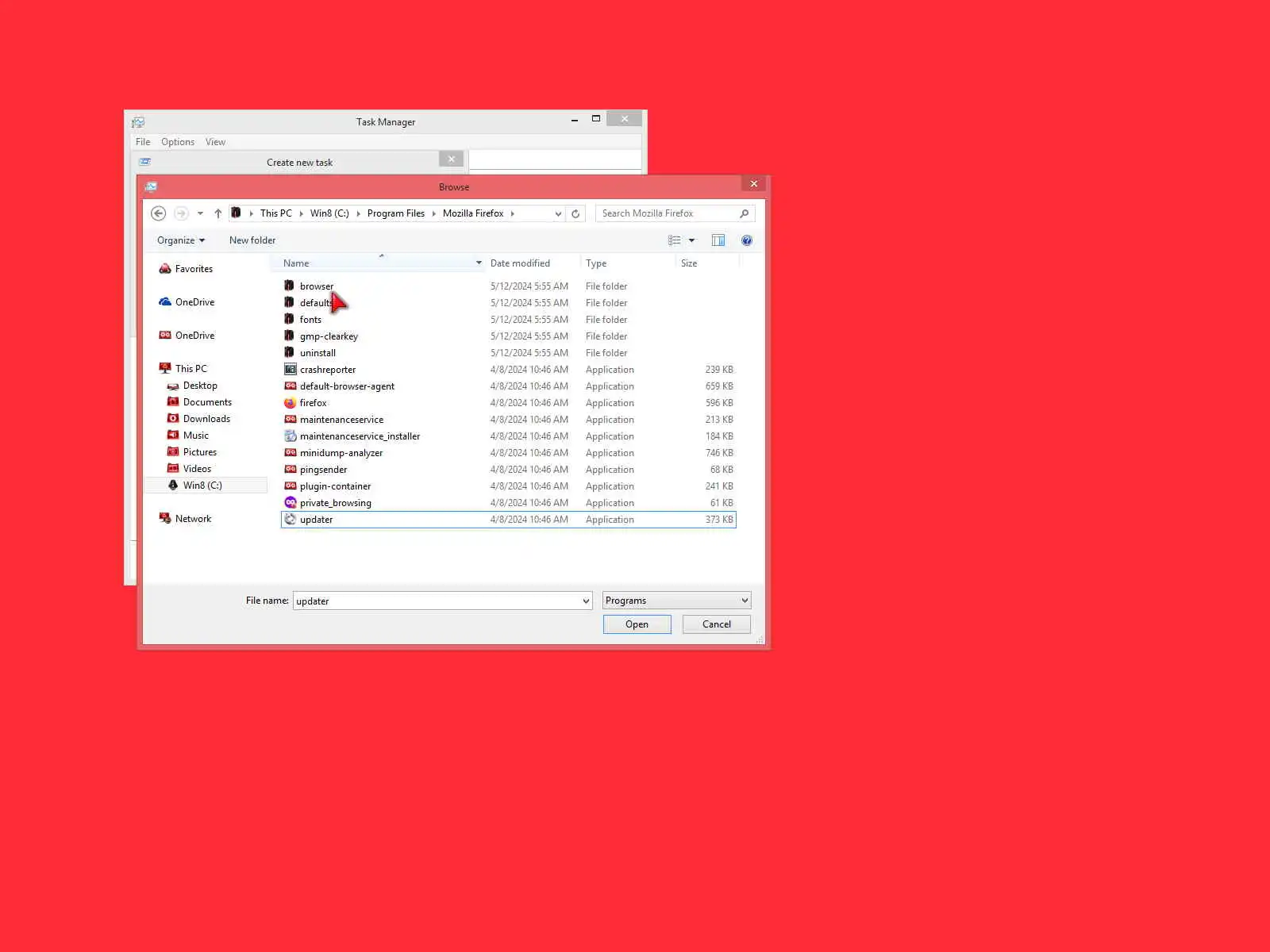Image resolution: width=1270 pixels, height=952 pixels.
Task: Expand chevron after Mozilla Firefox breadcrumb
Action: tap(513, 213)
